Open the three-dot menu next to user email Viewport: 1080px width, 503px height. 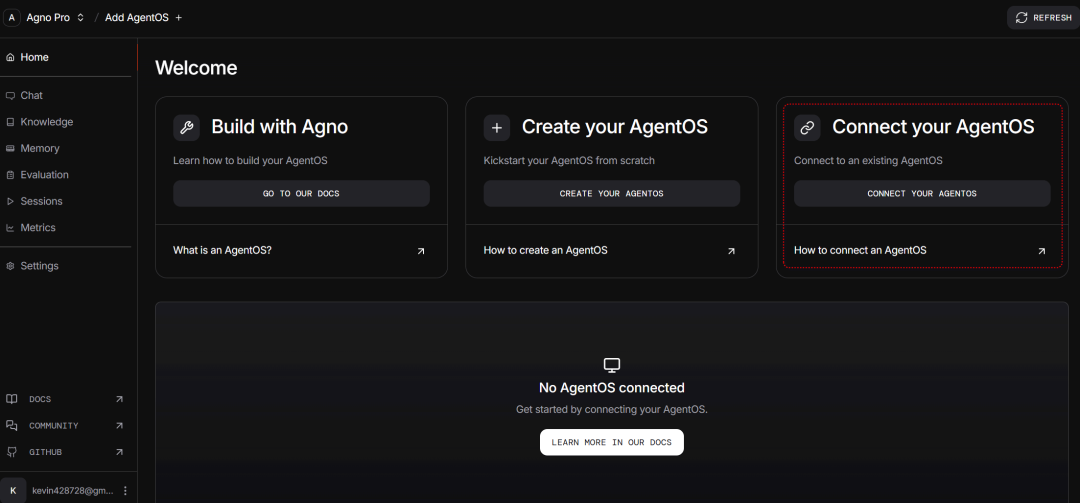coord(125,491)
